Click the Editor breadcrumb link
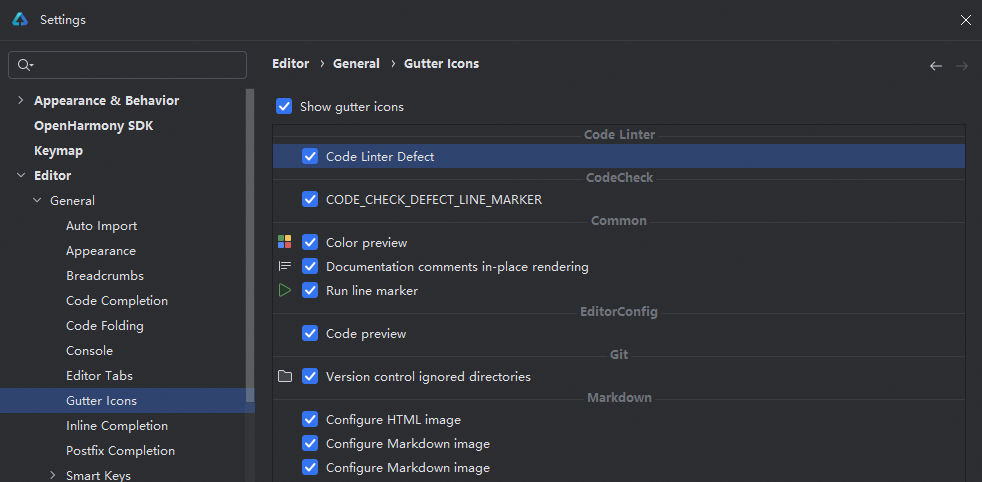The width and height of the screenshot is (982, 482). coord(291,64)
